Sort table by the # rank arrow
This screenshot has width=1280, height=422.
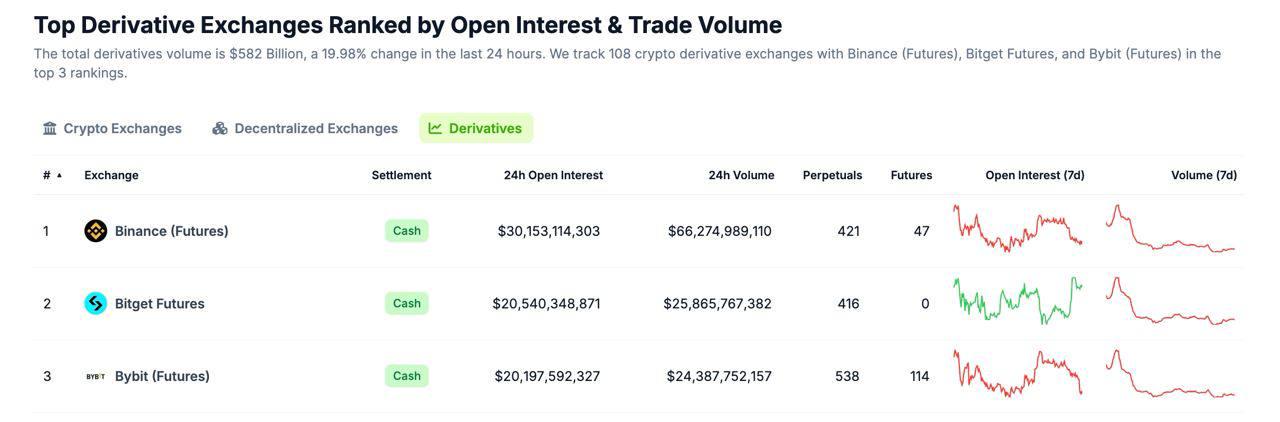(59, 175)
